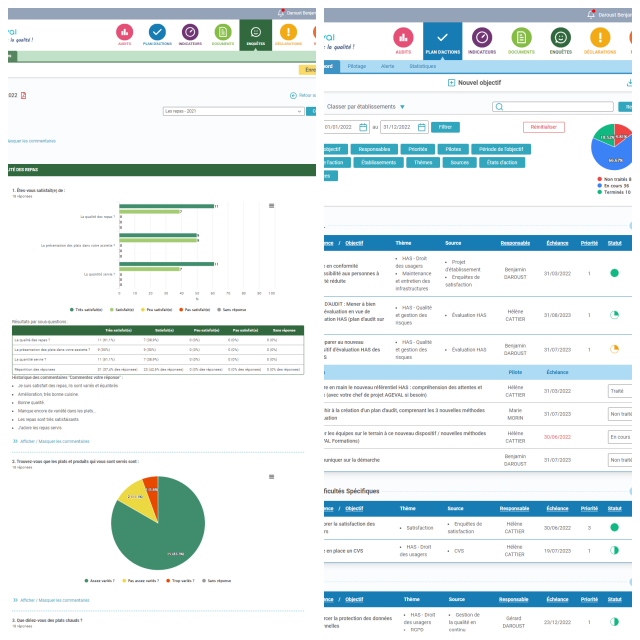This screenshot has height=640, width=640.
Task: Click green status circle for 31/03/2022 objective
Action: tap(614, 273)
